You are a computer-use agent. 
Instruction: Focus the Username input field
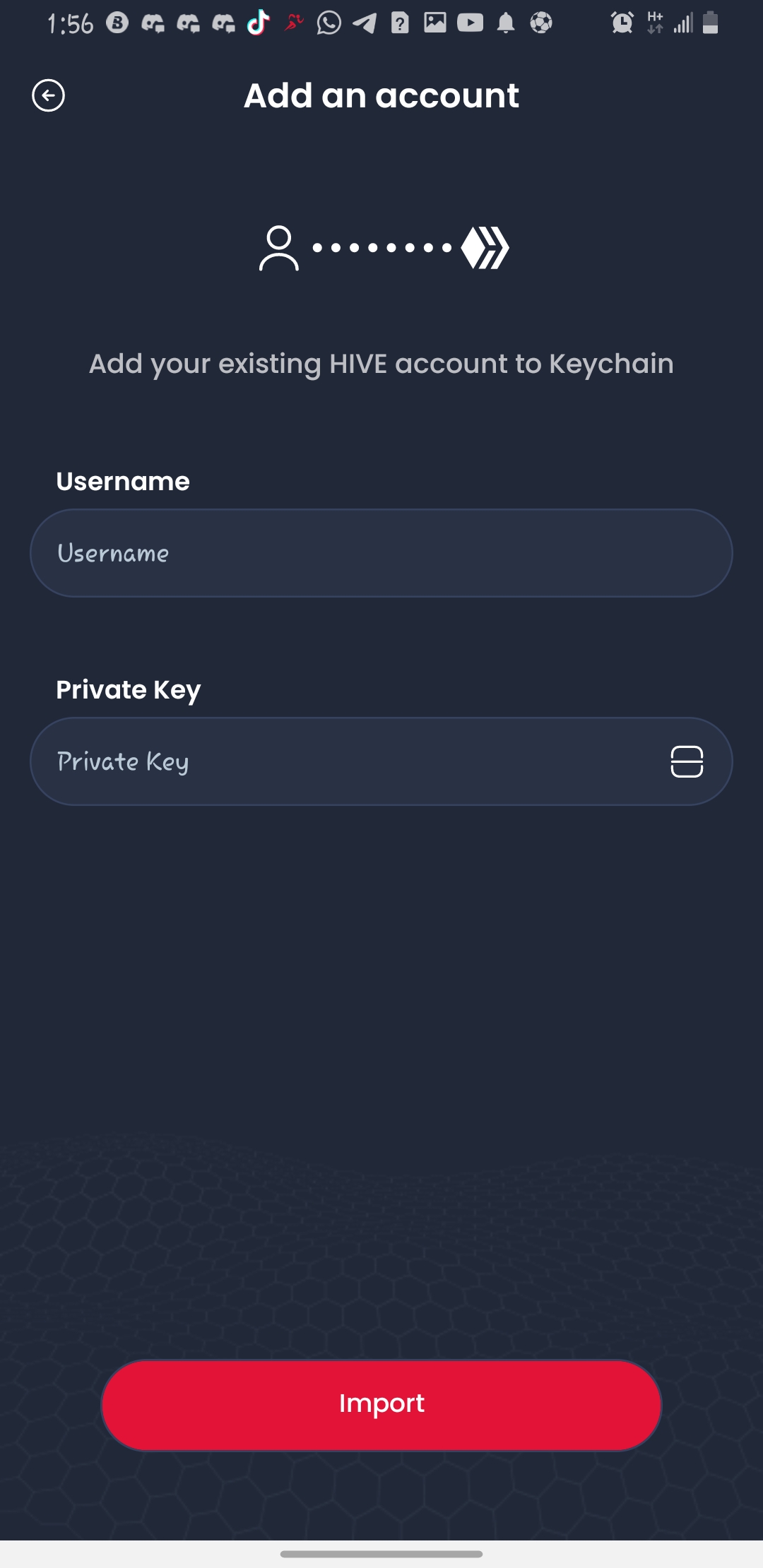tap(381, 553)
